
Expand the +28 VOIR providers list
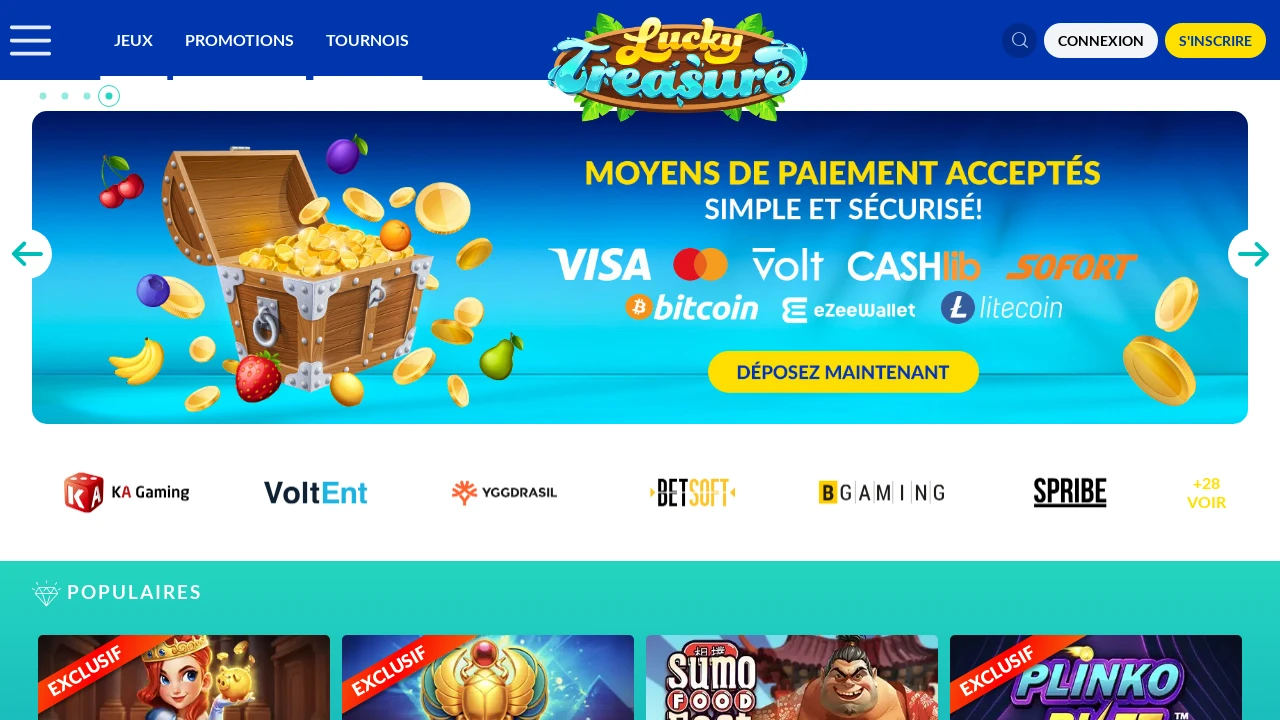[1207, 493]
